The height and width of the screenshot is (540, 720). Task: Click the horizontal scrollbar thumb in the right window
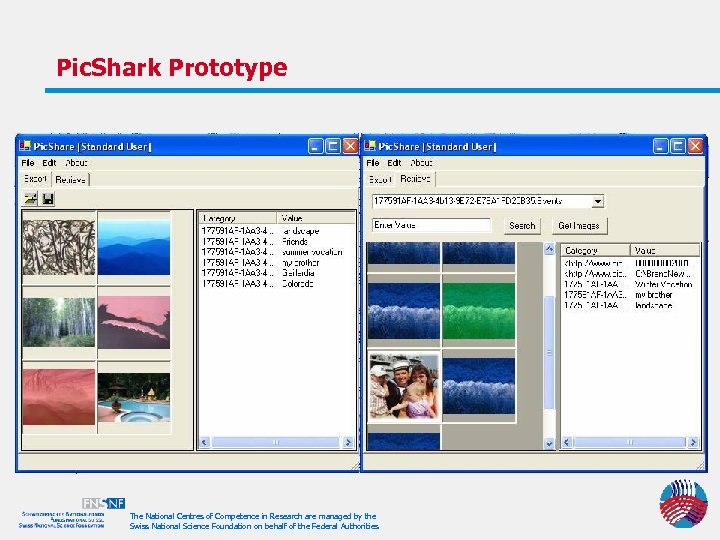pos(630,442)
